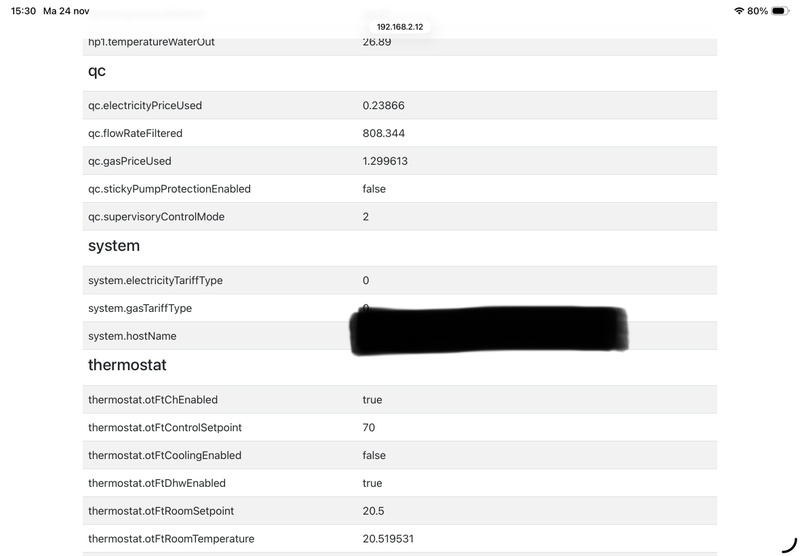Select the system section heading

pos(114,245)
